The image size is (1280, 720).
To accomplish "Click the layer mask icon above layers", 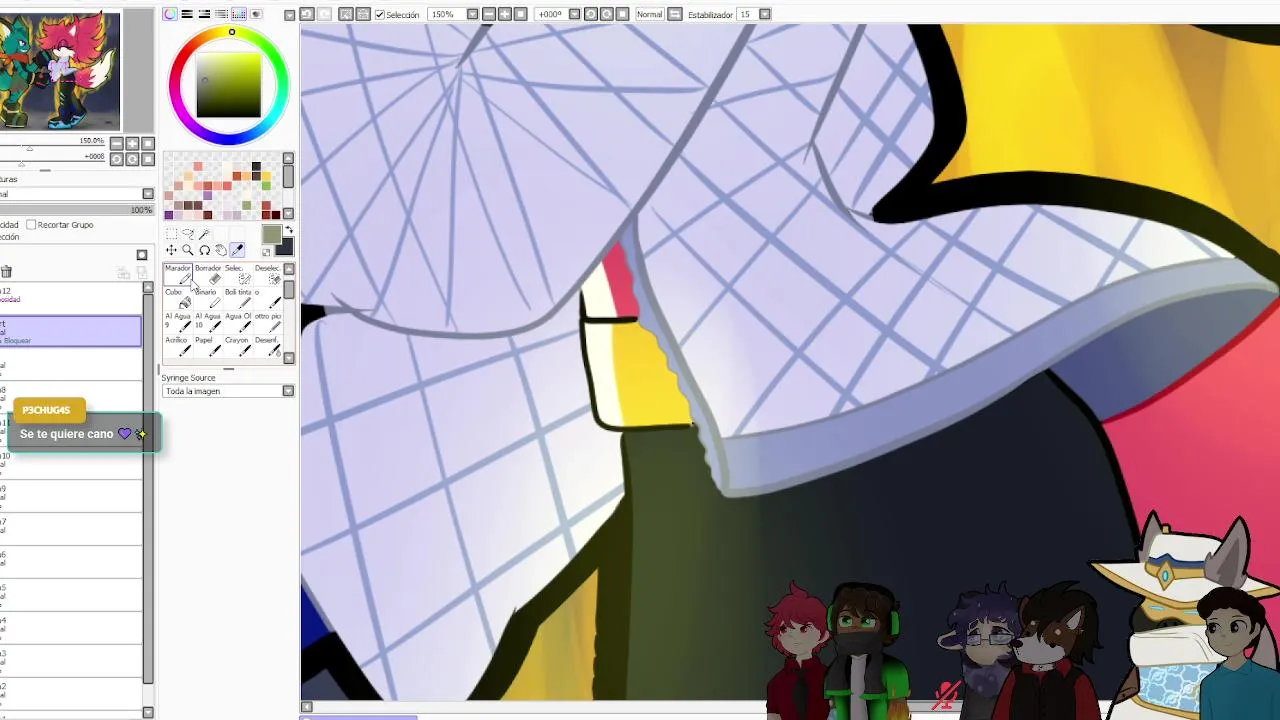I will [x=142, y=255].
